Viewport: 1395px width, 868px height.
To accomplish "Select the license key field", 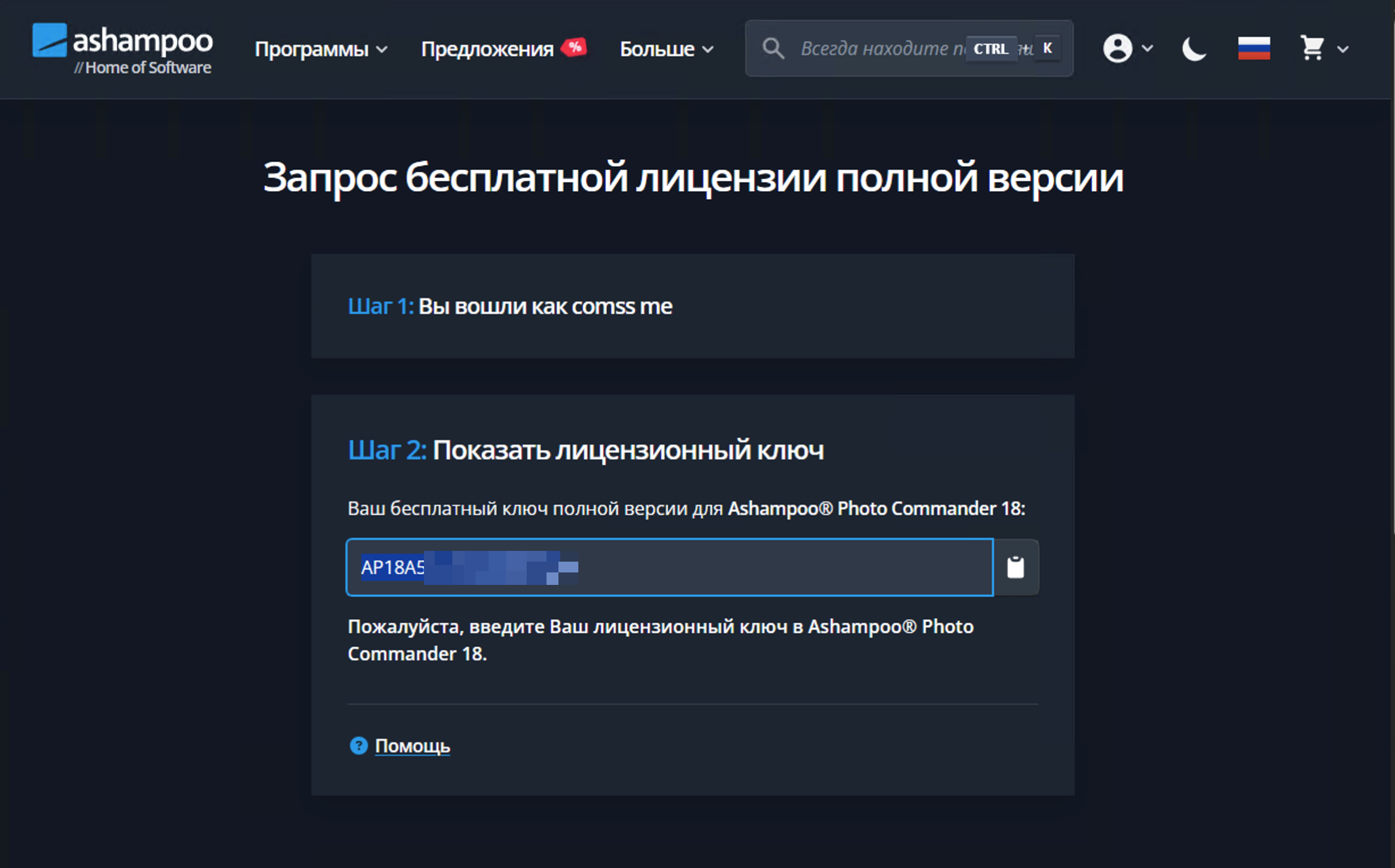I will (x=670, y=567).
